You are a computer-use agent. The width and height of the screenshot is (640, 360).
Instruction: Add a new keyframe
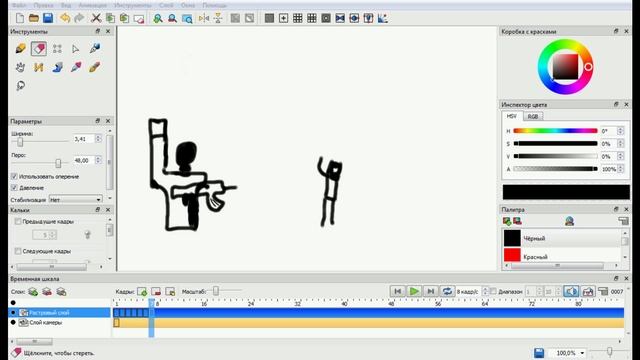pyautogui.click(x=142, y=291)
